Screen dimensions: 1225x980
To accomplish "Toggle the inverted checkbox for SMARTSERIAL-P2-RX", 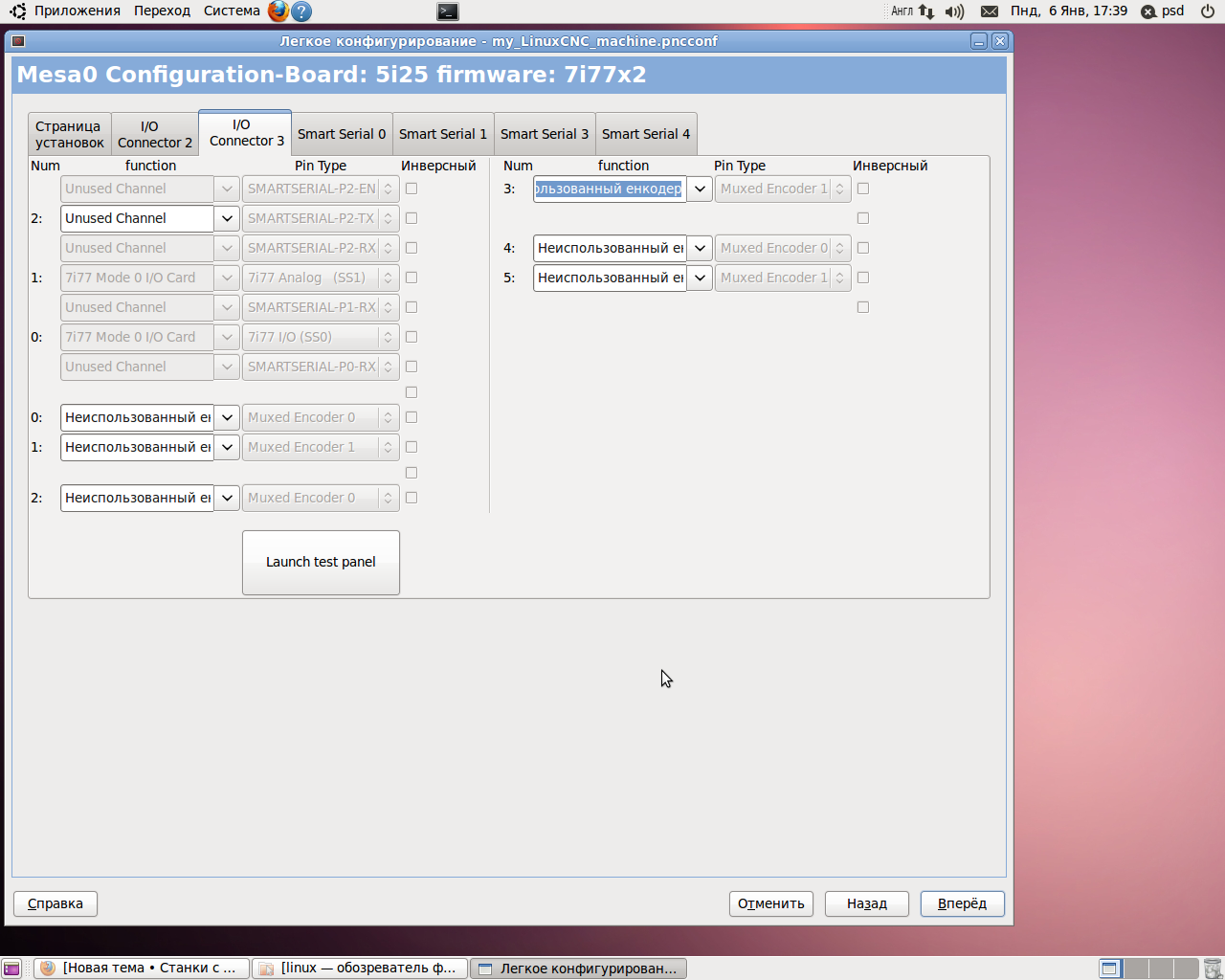I will [x=412, y=248].
